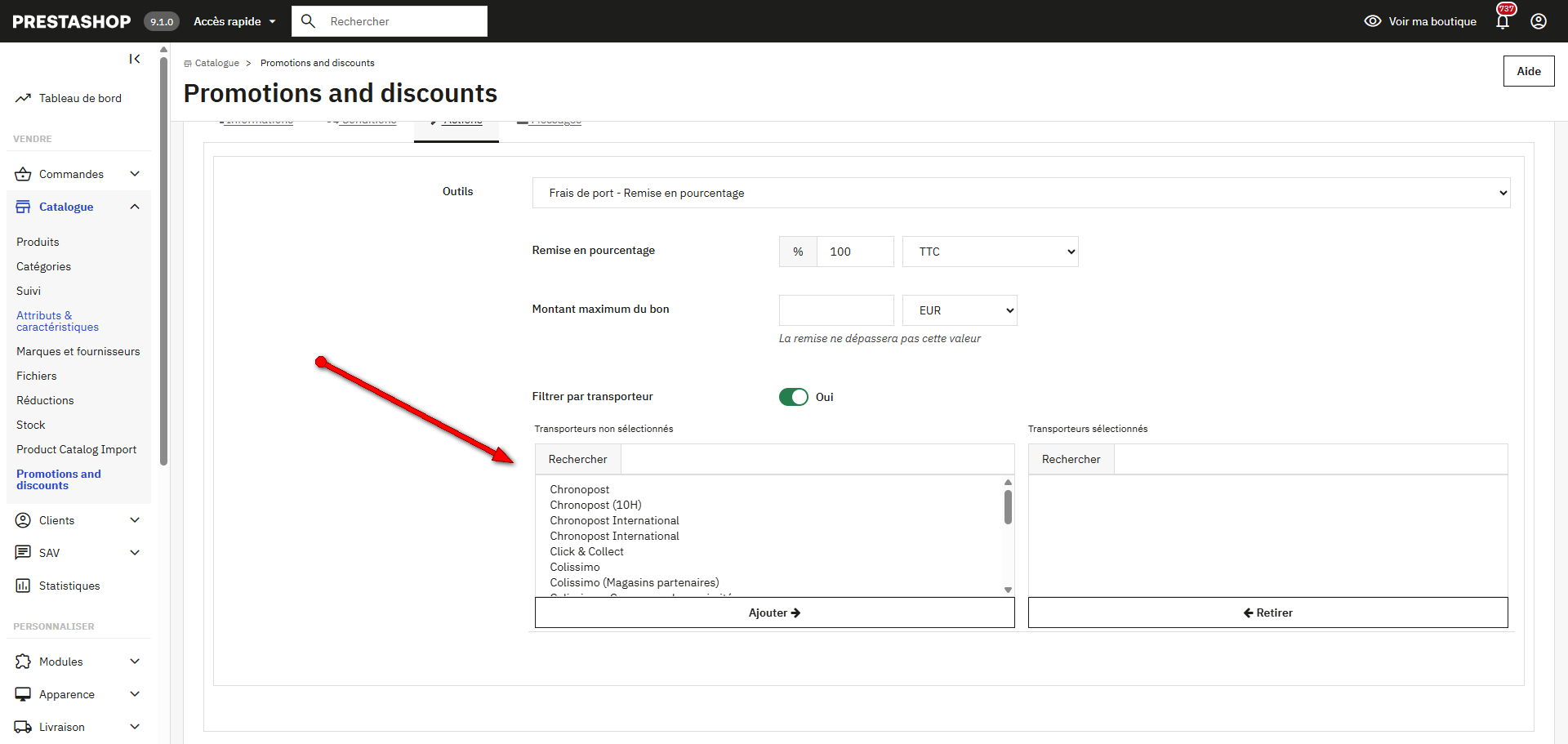Screen dimensions: 1568x744
Task: Open Marques et fournisseurs
Action: pyautogui.click(x=78, y=351)
